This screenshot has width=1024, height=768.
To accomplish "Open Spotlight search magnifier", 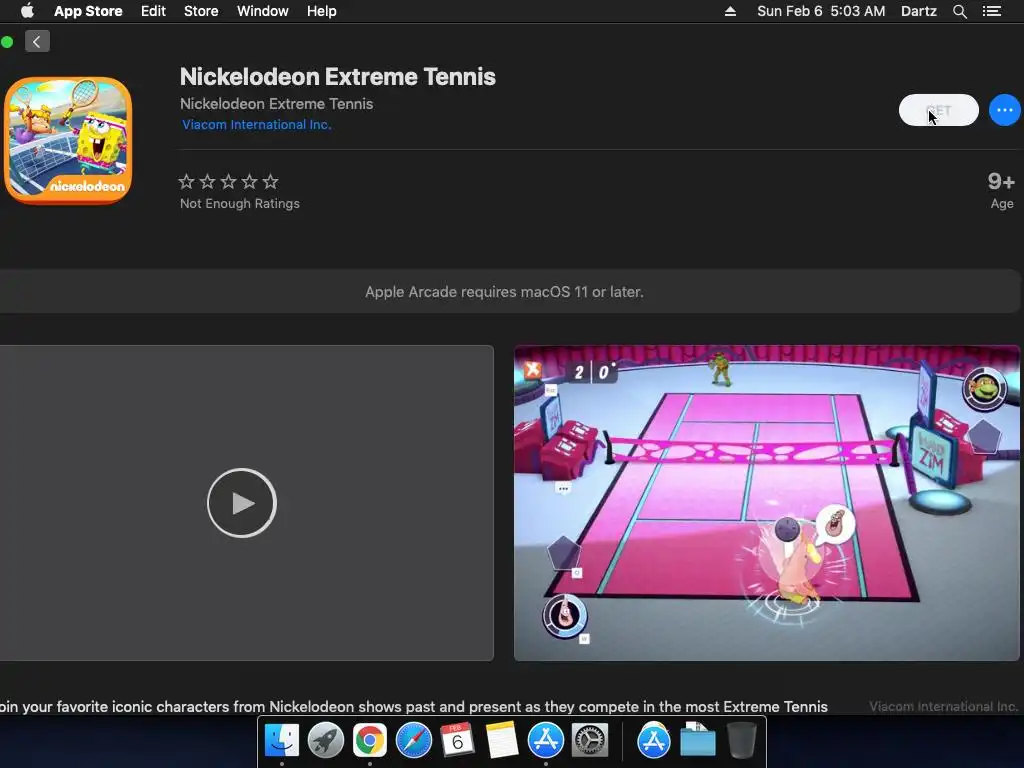I will pyautogui.click(x=959, y=11).
